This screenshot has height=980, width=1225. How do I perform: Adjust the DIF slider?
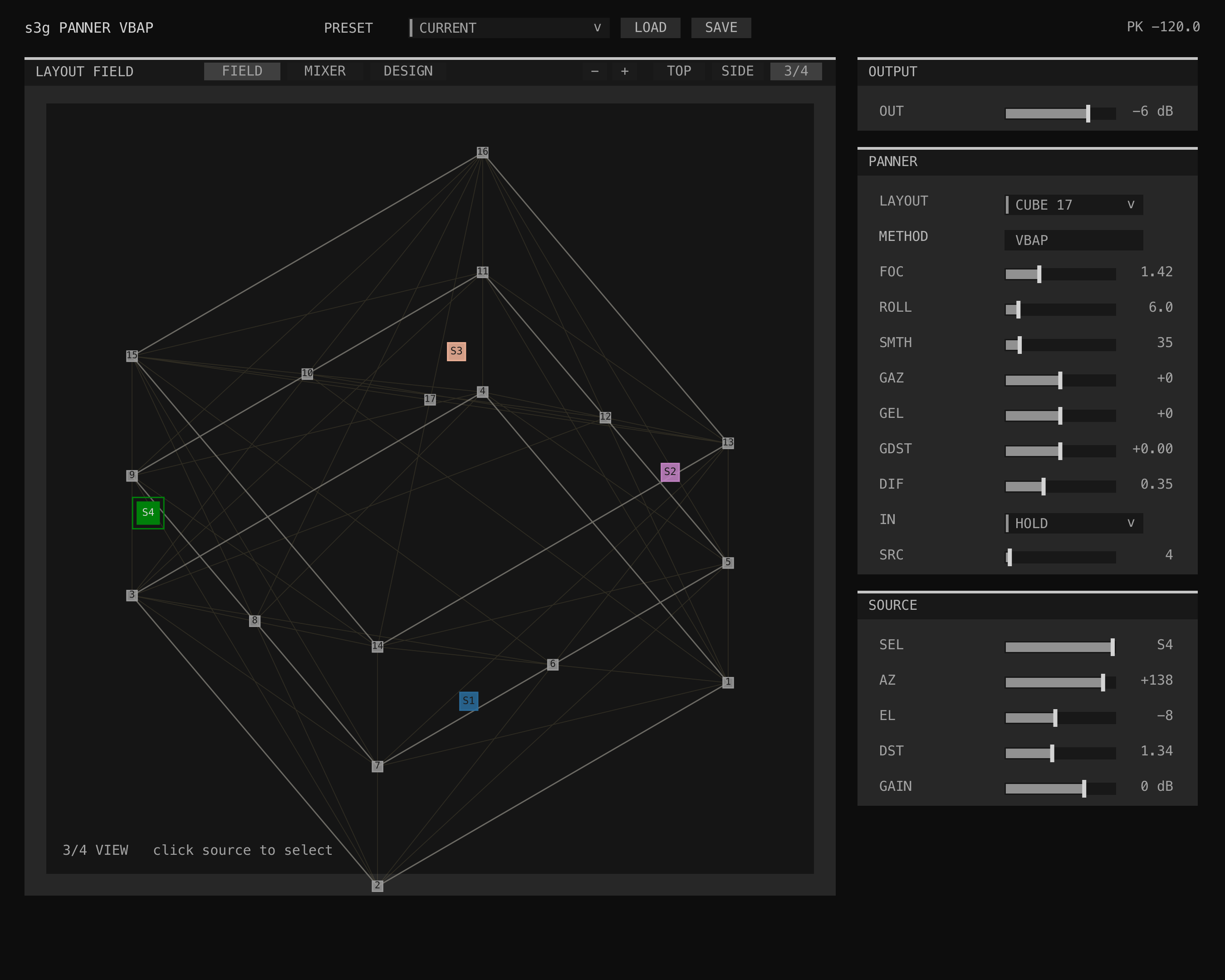click(x=1060, y=486)
